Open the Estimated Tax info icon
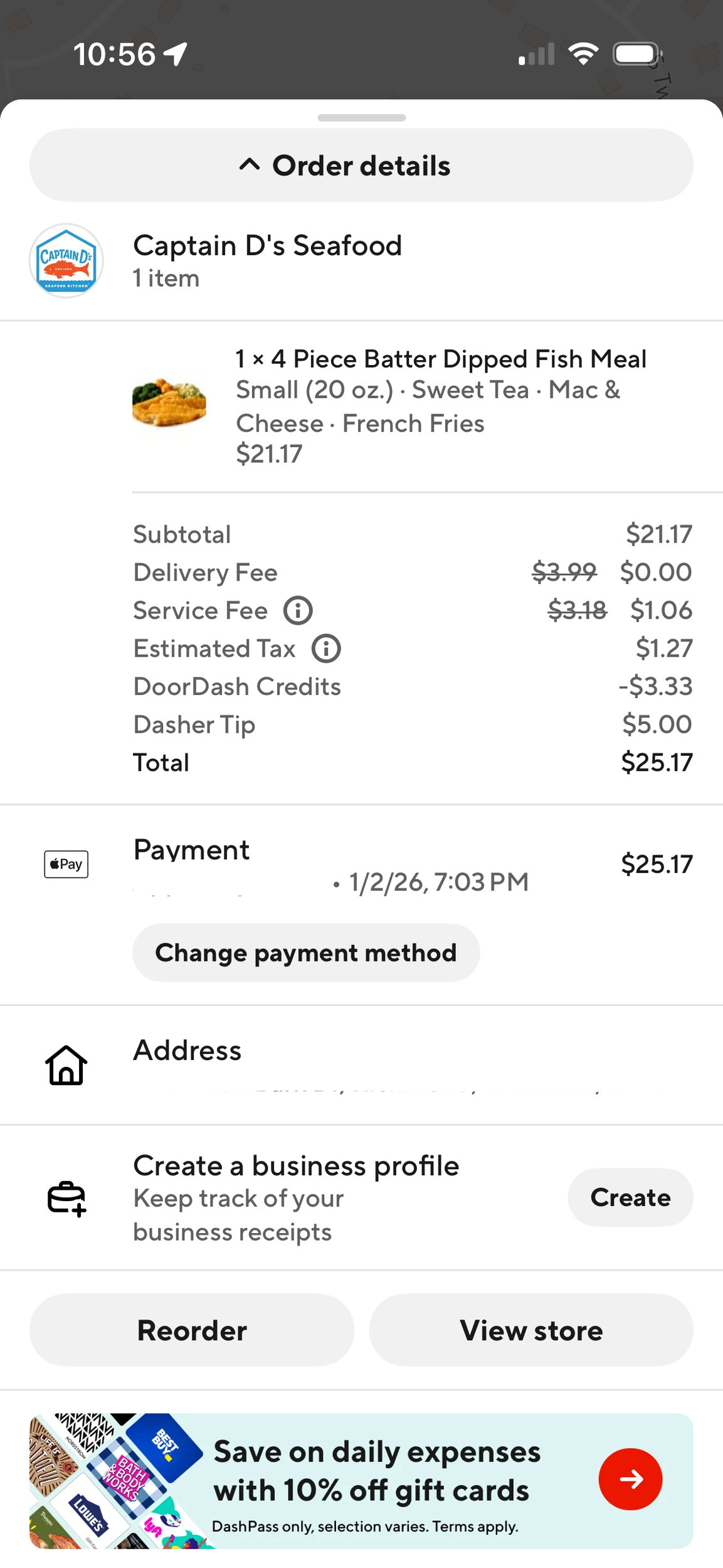This screenshot has width=723, height=1568. pos(326,649)
